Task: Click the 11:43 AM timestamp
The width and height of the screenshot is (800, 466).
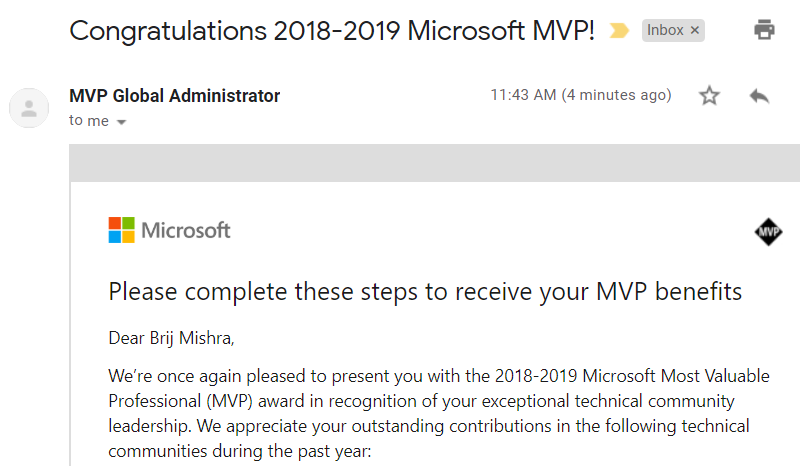Action: pos(522,96)
